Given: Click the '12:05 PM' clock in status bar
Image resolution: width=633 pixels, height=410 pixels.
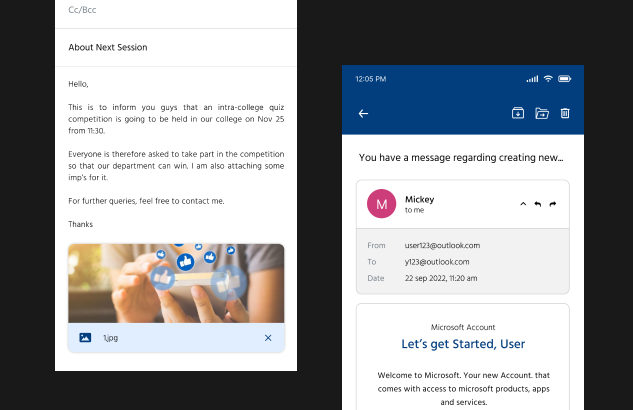Looking at the screenshot, I should pyautogui.click(x=371, y=79).
